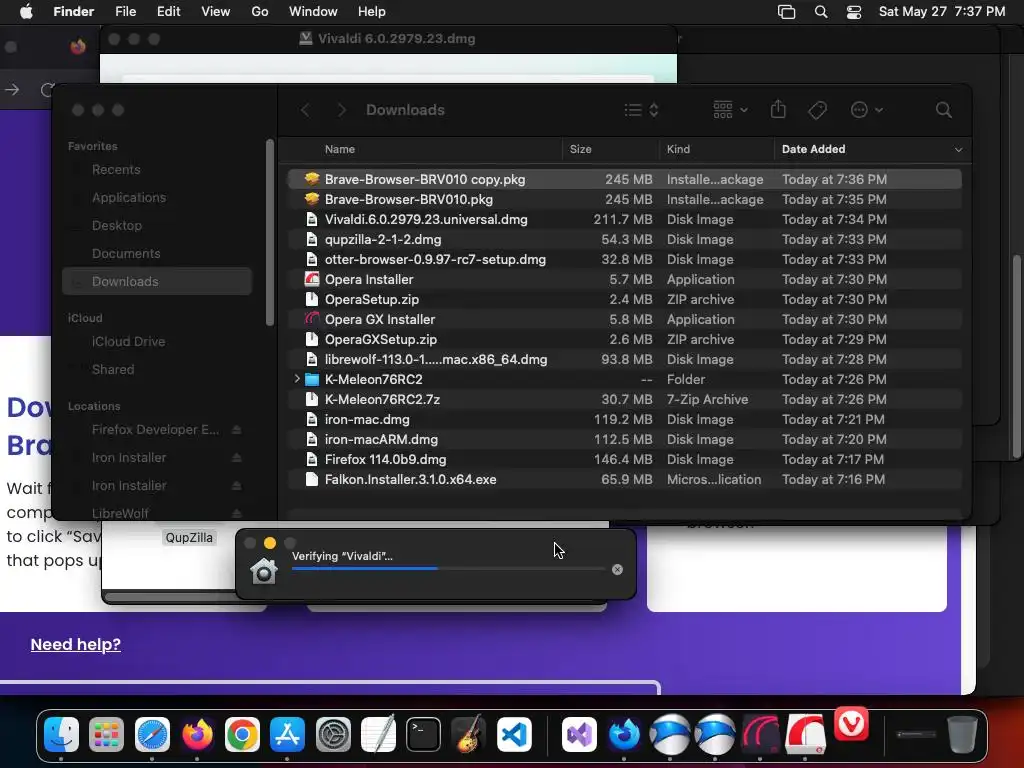Viewport: 1024px width, 768px height.
Task: Select Opera GX Installer application
Action: pos(624,319)
